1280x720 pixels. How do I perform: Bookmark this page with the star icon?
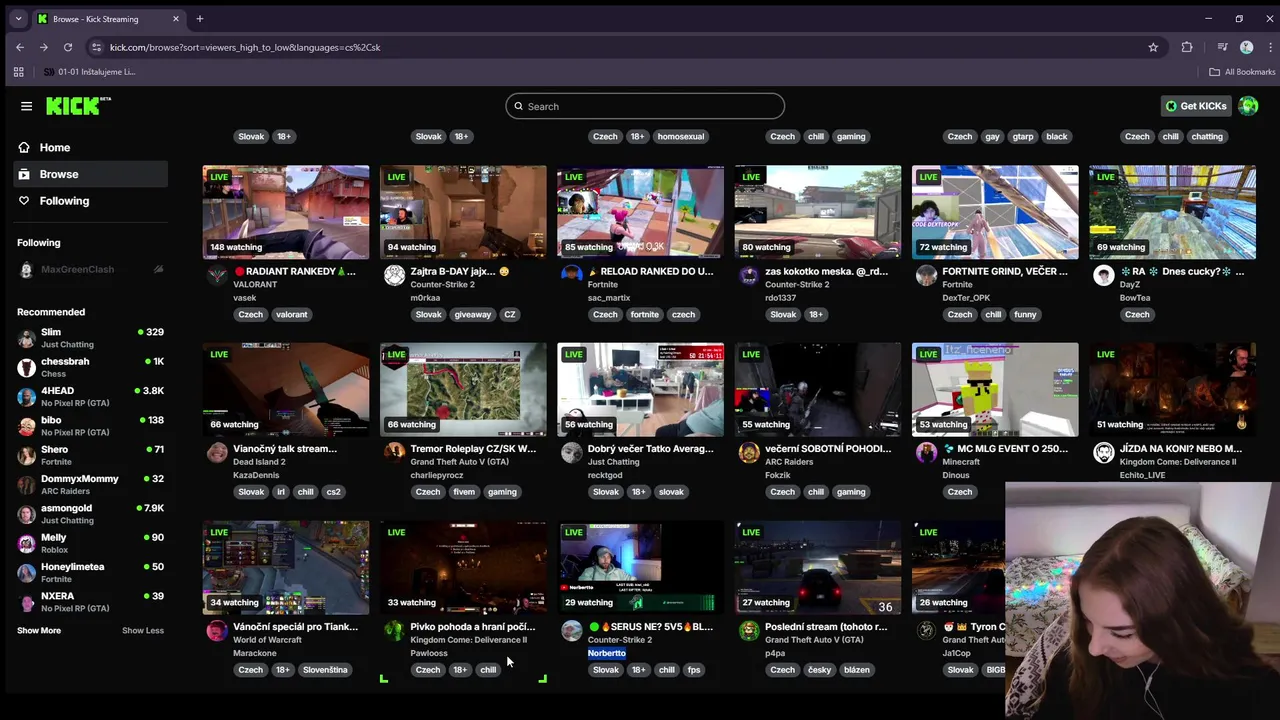click(1153, 47)
